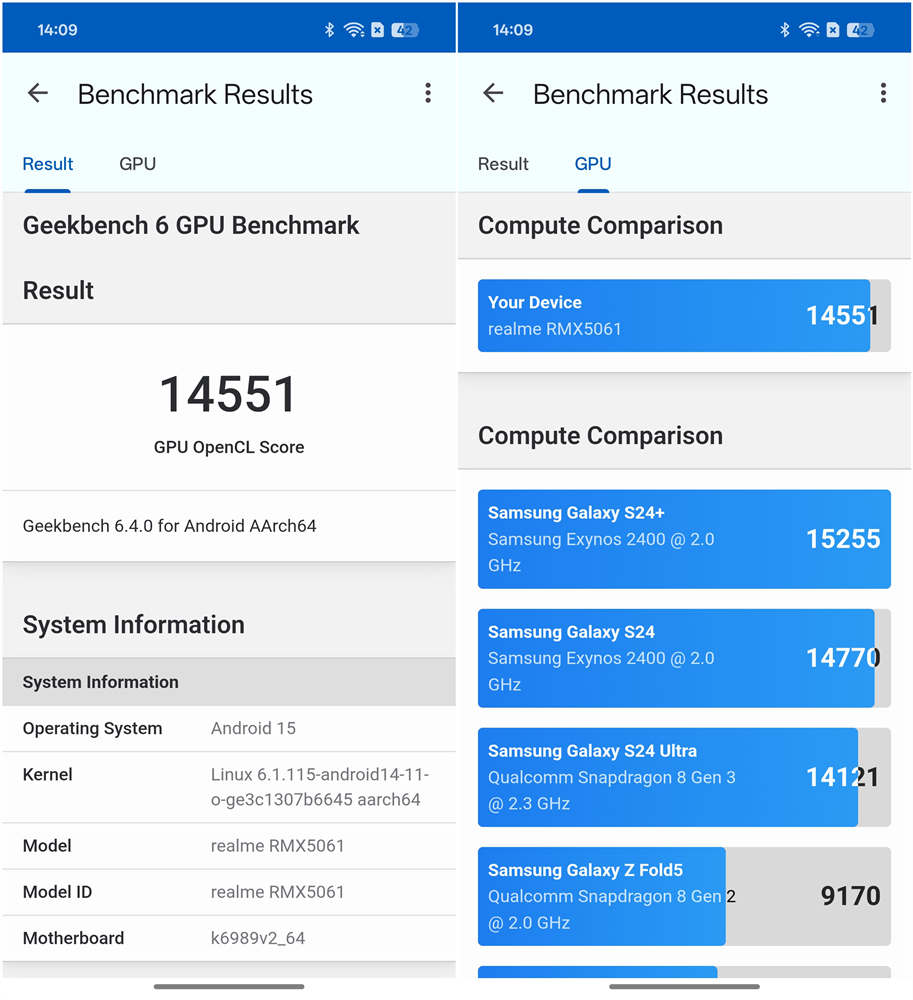Open three-dot overflow menu on right screen
Viewport: 913px width, 1000px height.
click(x=883, y=93)
